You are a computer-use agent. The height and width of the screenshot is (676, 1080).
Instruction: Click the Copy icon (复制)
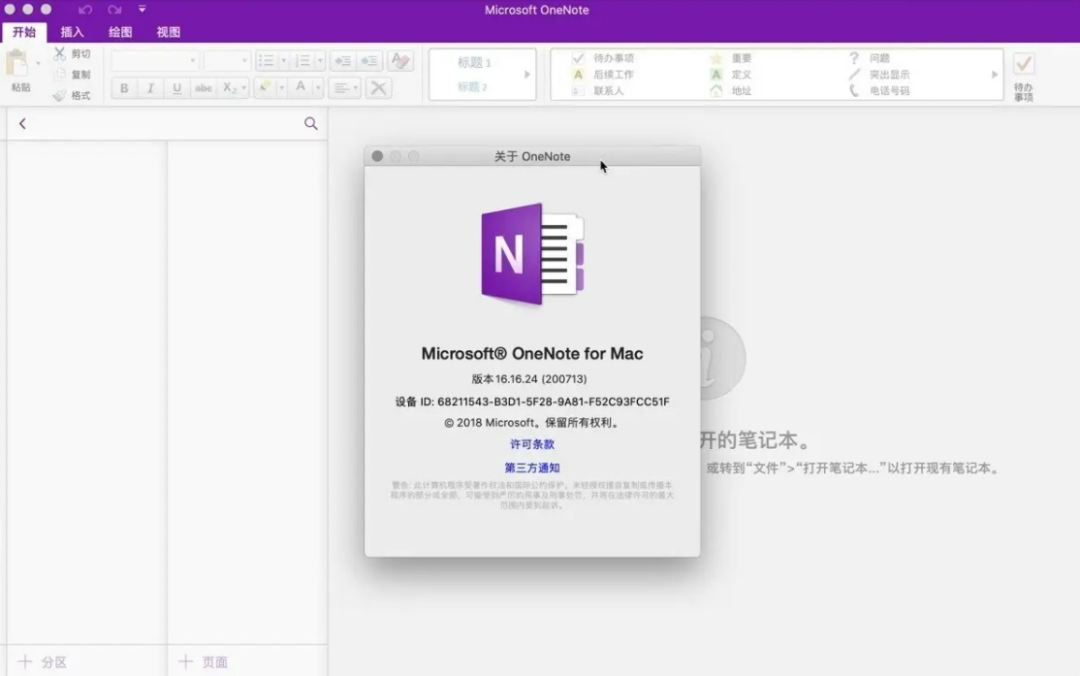click(x=60, y=74)
